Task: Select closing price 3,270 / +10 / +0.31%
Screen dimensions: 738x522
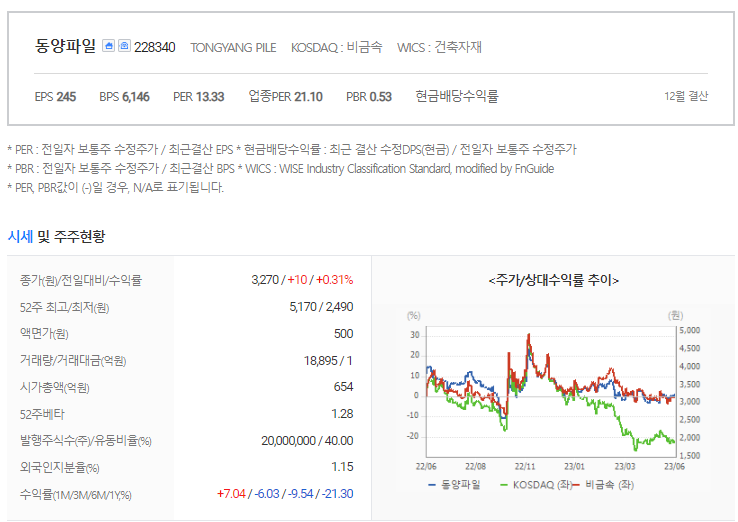Action: (302, 280)
